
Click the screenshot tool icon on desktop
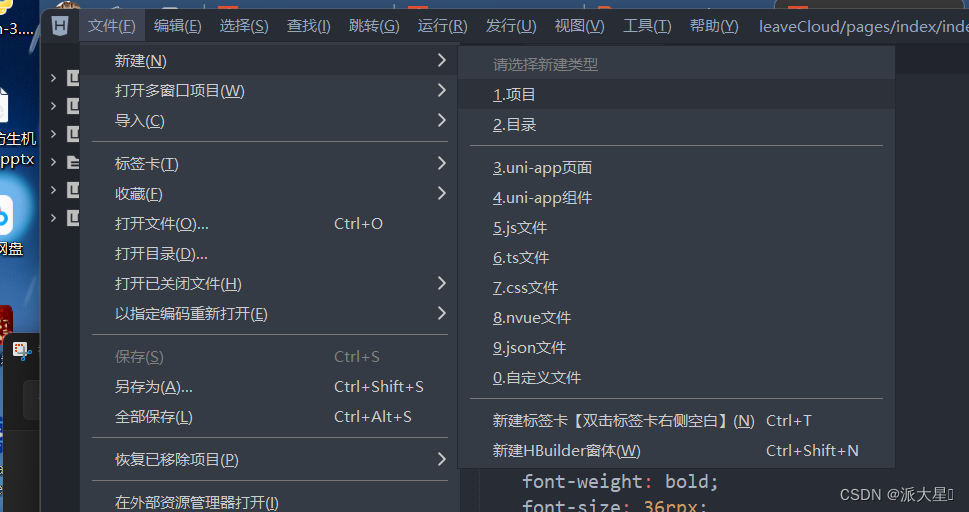tap(22, 352)
